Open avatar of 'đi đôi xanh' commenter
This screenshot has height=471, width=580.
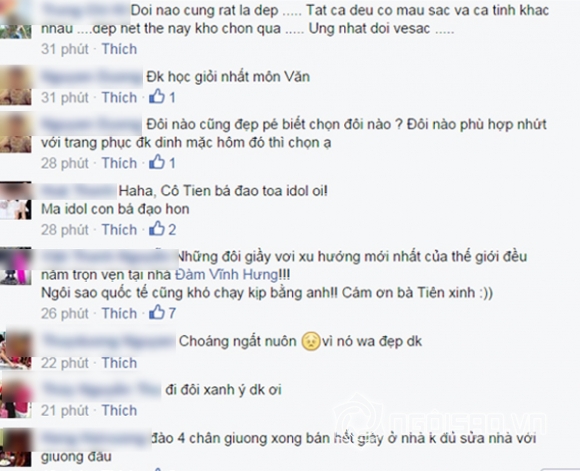[16, 398]
